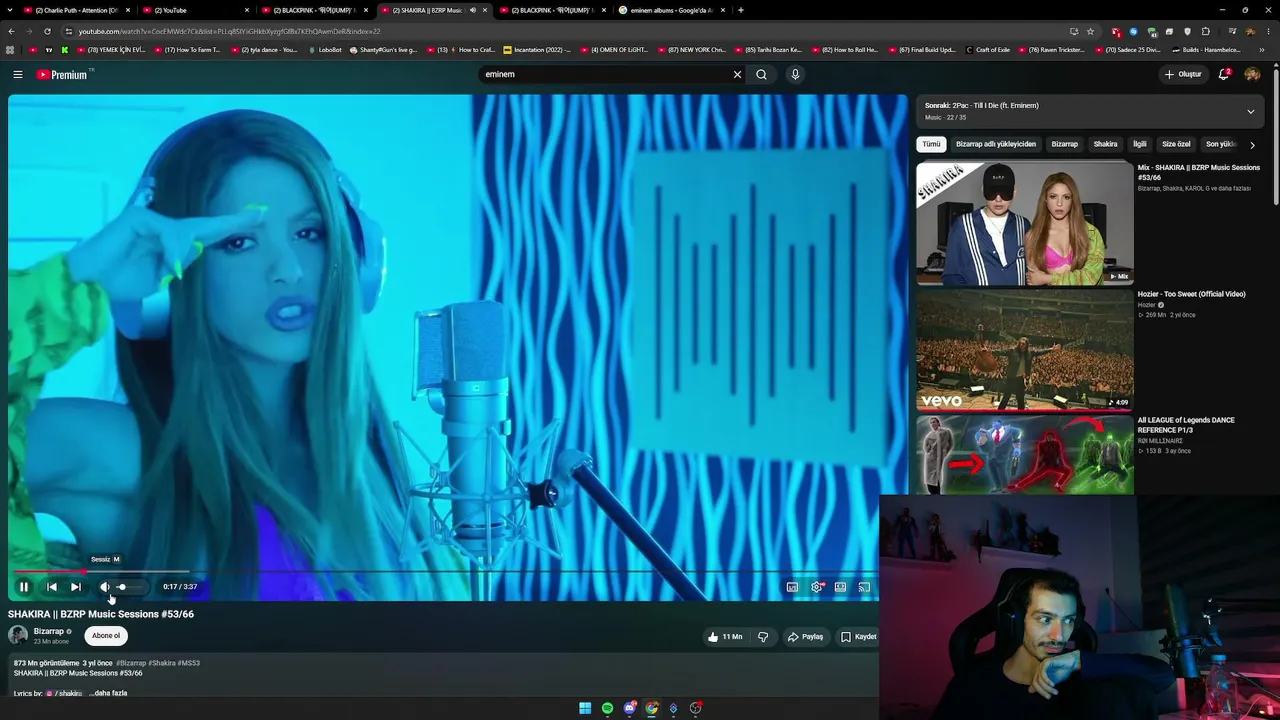The image size is (1280, 720).
Task: Open the Hozier Too Sweet thumbnail
Action: click(x=1025, y=350)
